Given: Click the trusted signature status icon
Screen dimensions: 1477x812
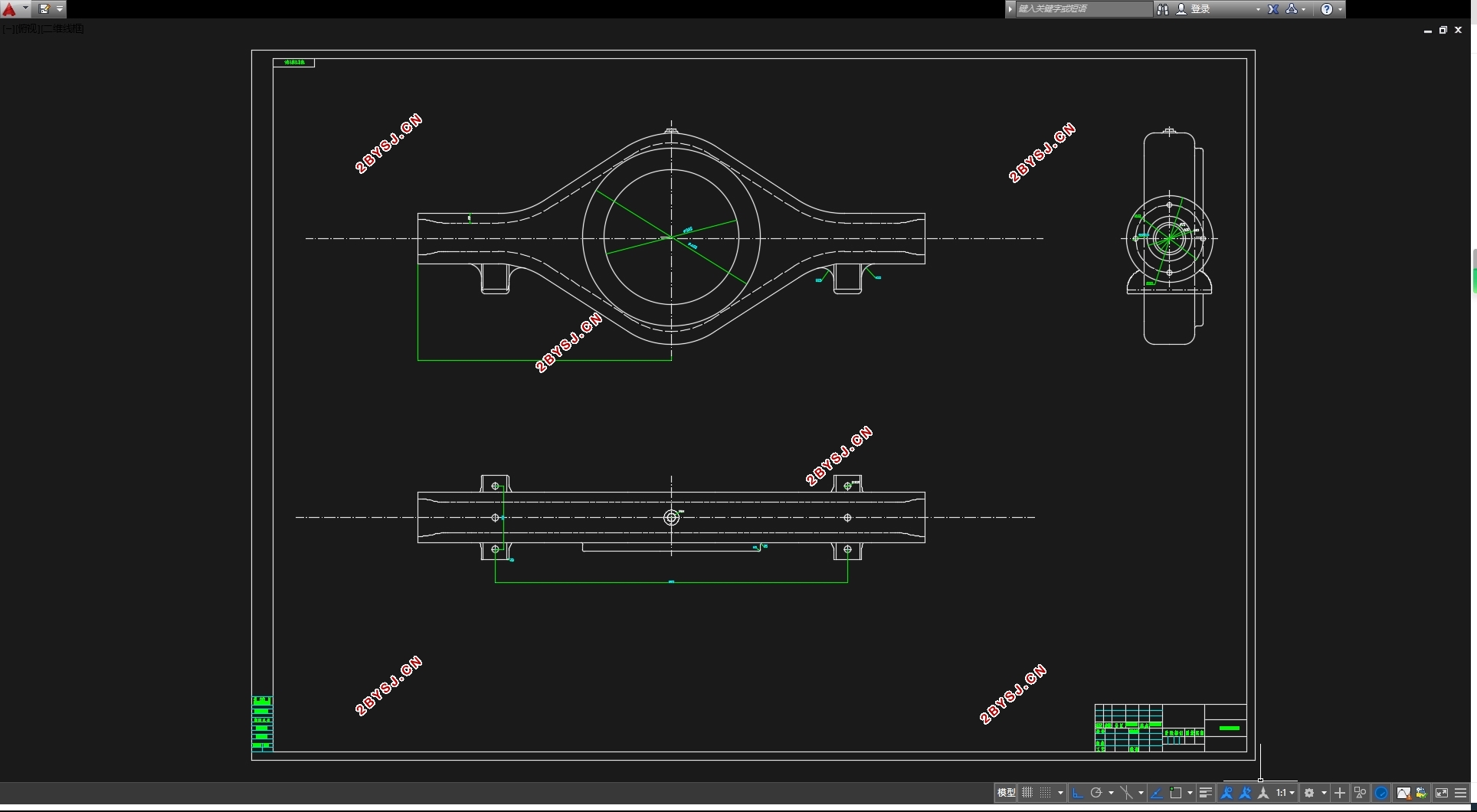Looking at the screenshot, I should coord(1421,793).
